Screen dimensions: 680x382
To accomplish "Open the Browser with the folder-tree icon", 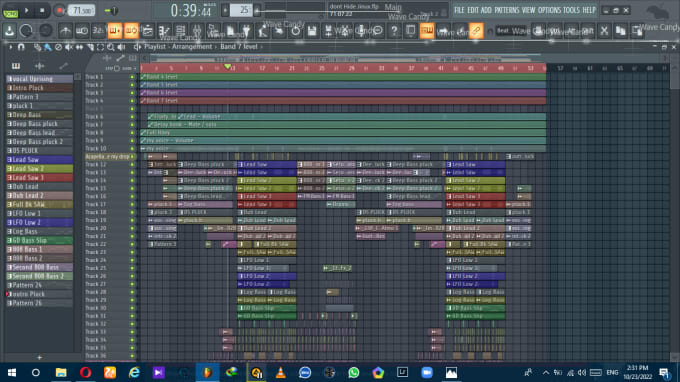I will (213, 31).
